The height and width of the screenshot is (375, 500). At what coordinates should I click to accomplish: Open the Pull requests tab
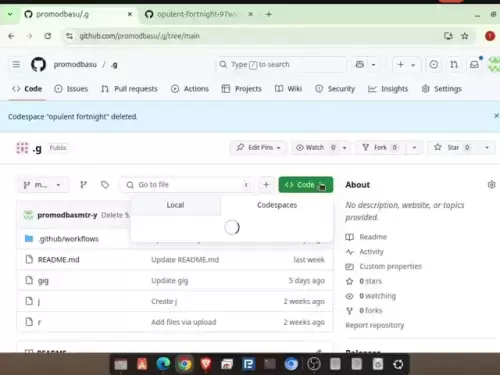129,89
